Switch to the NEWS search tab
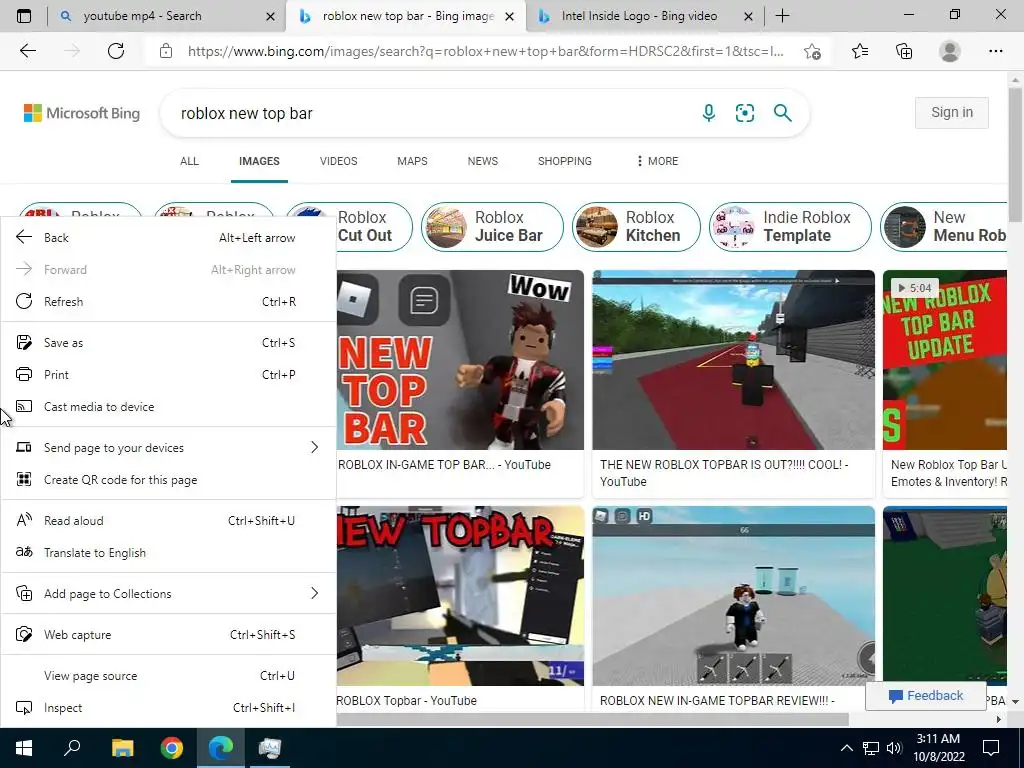This screenshot has height=768, width=1024. click(x=483, y=161)
